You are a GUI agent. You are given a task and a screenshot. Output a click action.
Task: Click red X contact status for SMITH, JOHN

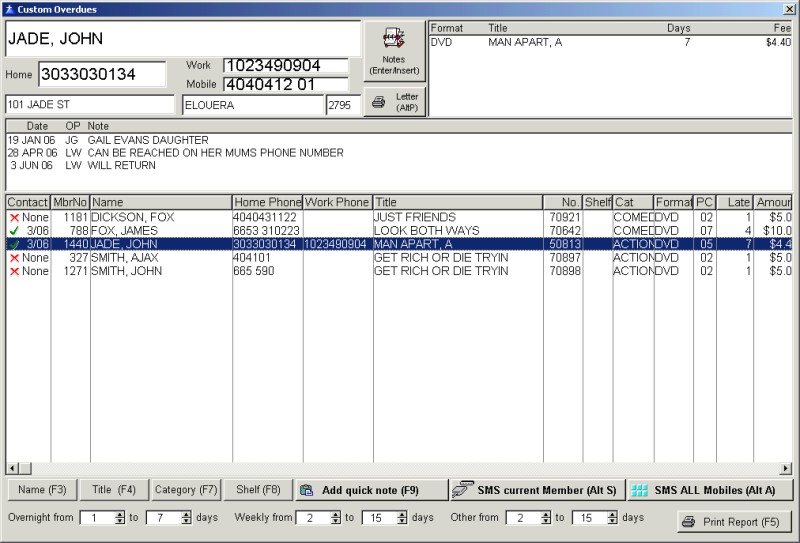(14, 271)
